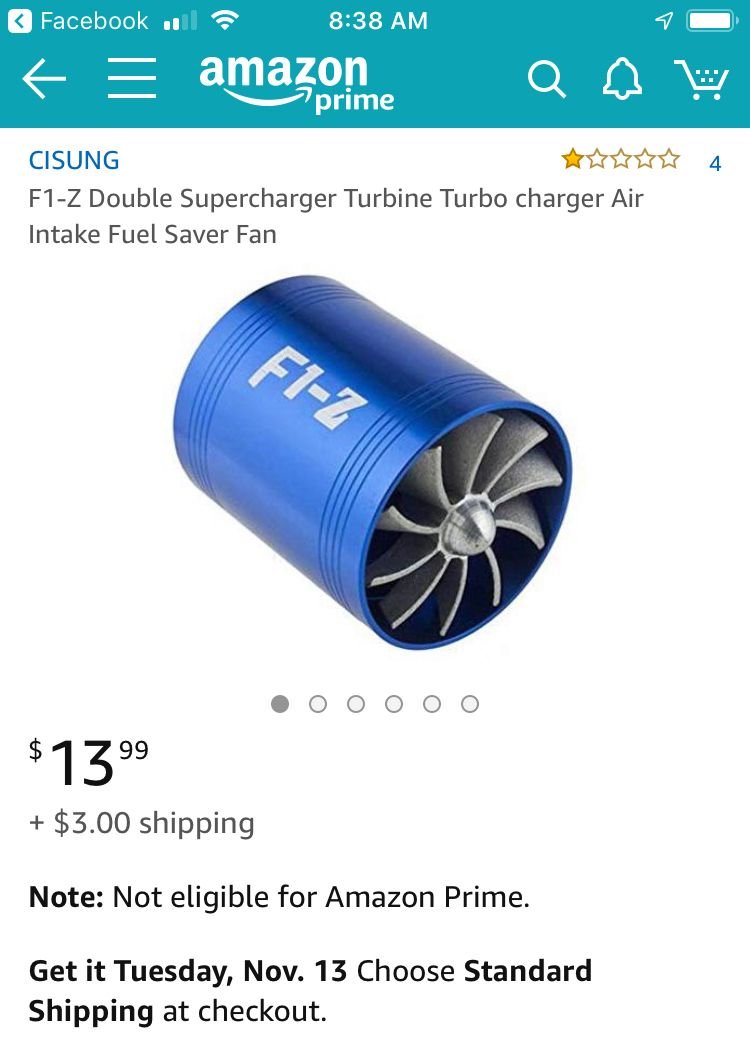Screen dimensions: 750x1041
Task: Tap the $13.99 price
Action: [88, 762]
